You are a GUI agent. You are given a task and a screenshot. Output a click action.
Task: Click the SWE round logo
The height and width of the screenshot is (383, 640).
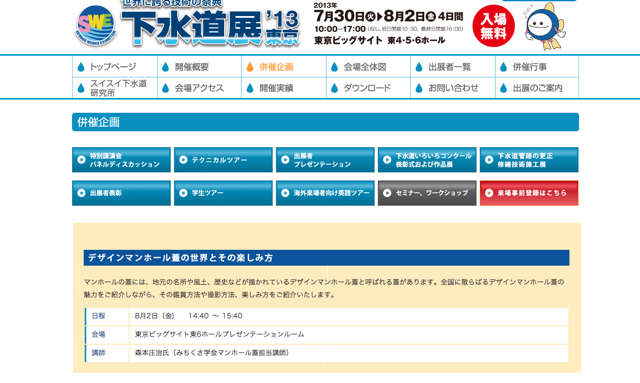coord(96,25)
